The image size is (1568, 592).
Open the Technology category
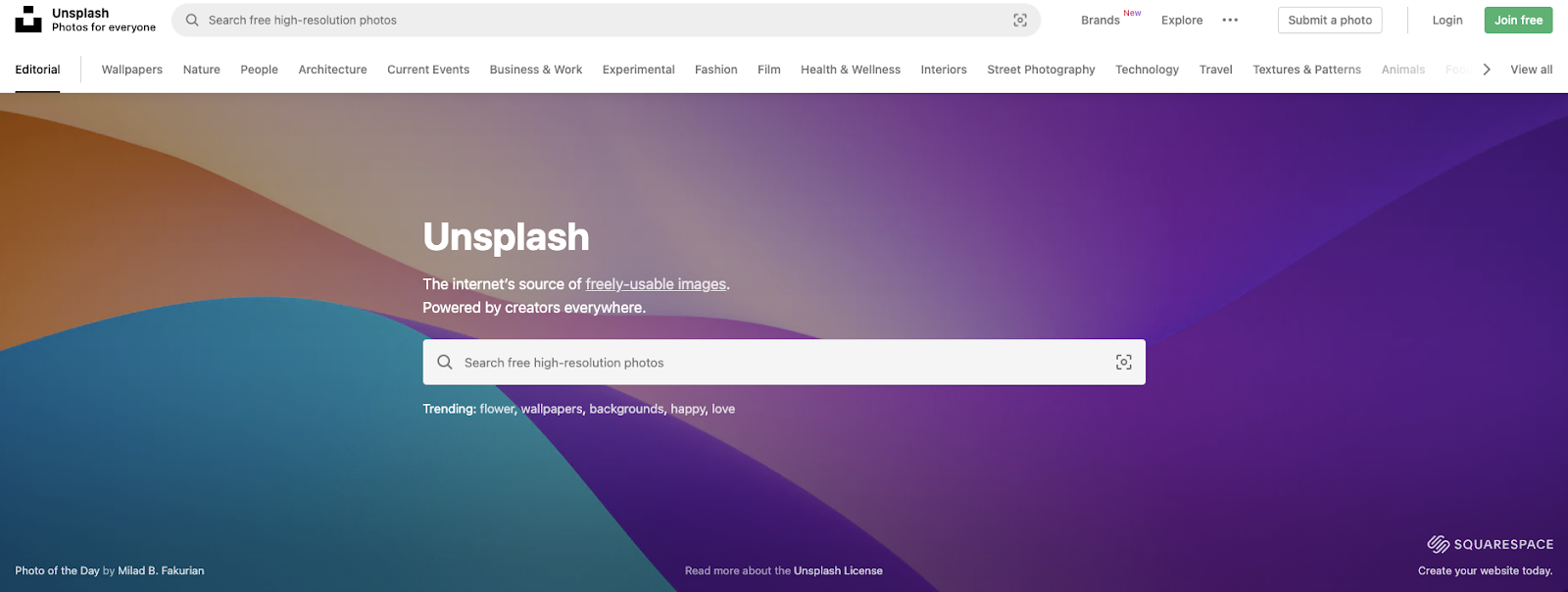click(x=1148, y=70)
